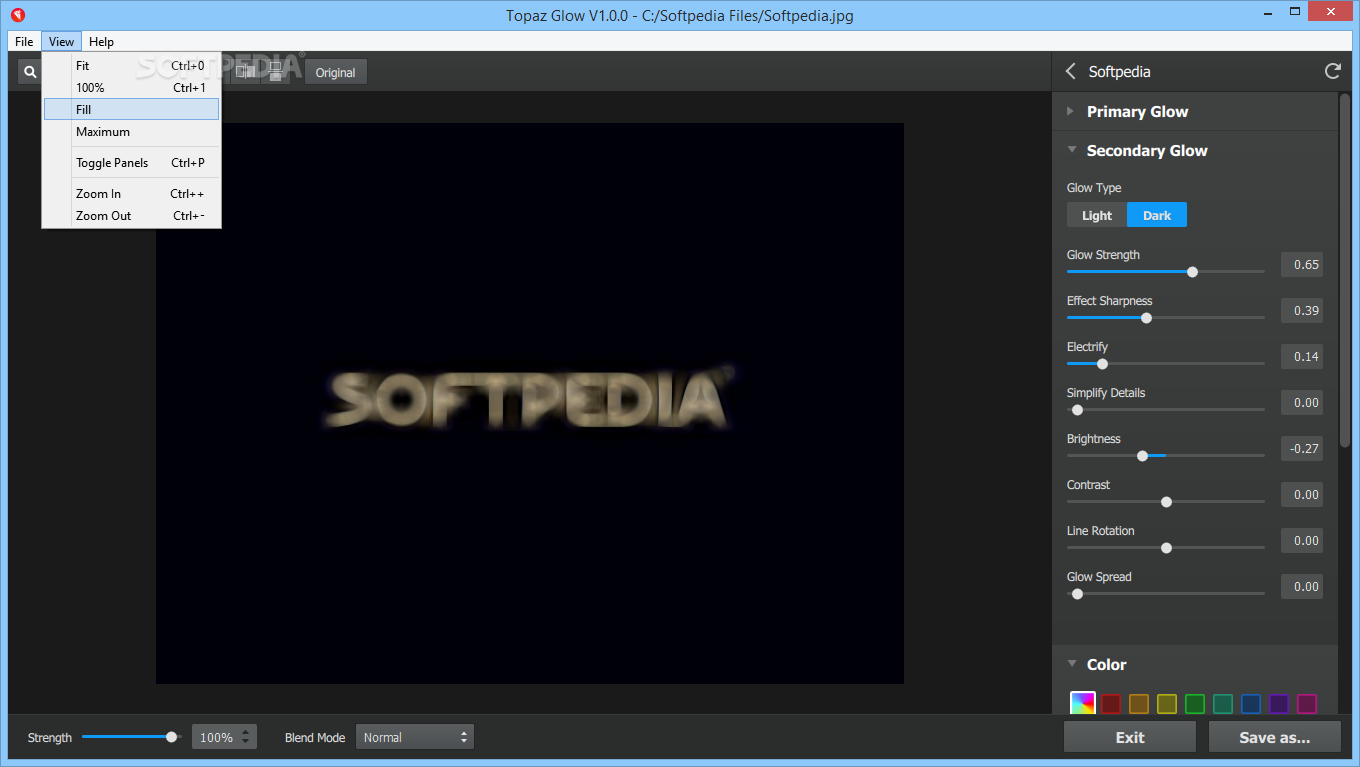
Task: Click the Electrify value field 0.14
Action: [1302, 357]
